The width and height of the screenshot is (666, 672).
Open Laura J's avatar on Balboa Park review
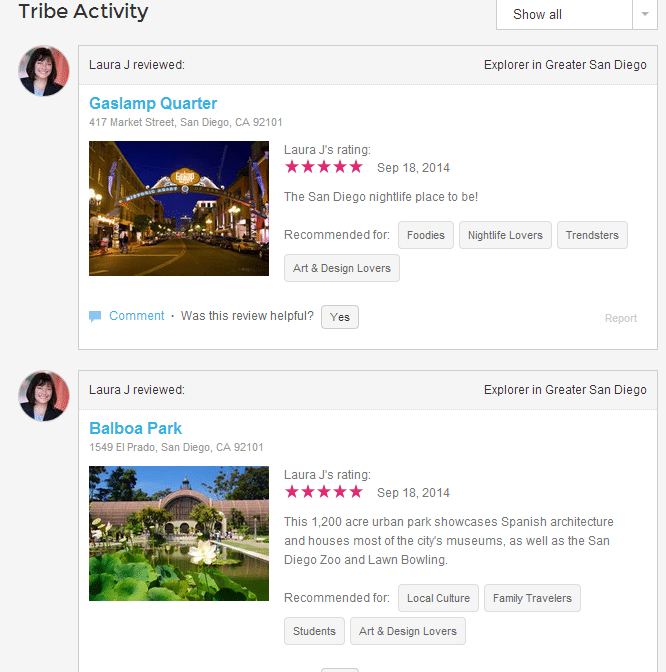coord(44,396)
